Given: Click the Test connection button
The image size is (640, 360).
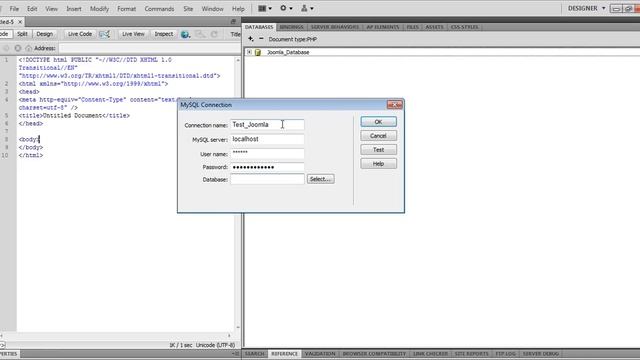Looking at the screenshot, I should [x=378, y=150].
